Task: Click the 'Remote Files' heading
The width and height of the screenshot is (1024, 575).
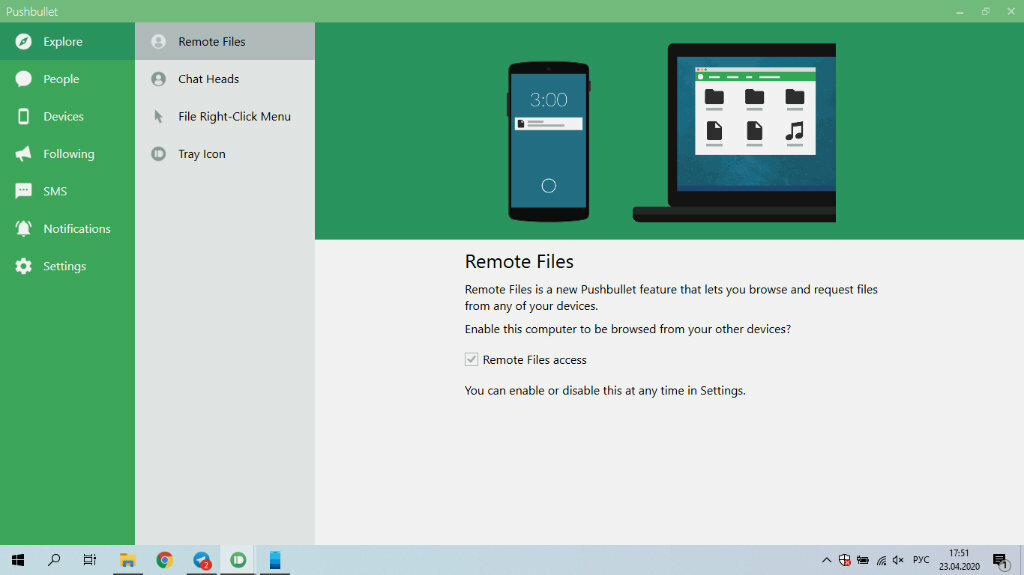Action: [519, 261]
